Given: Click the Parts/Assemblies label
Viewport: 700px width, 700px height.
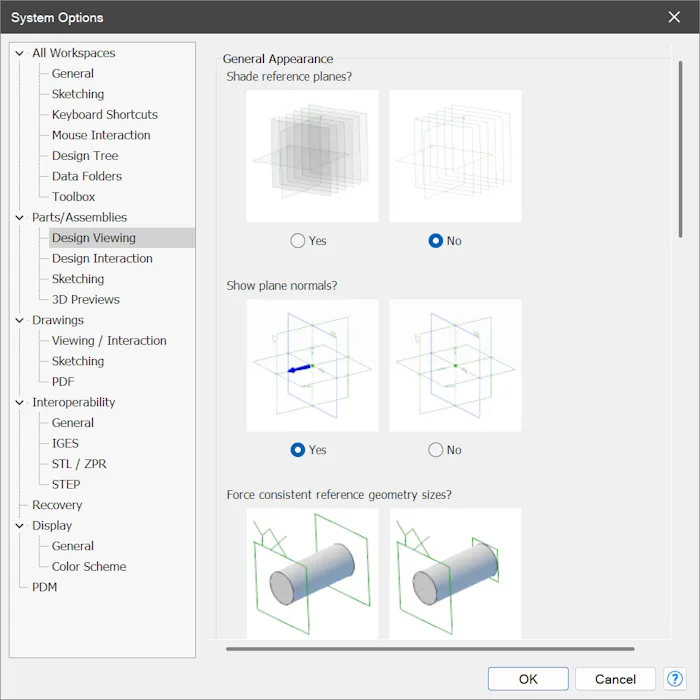Looking at the screenshot, I should (79, 217).
